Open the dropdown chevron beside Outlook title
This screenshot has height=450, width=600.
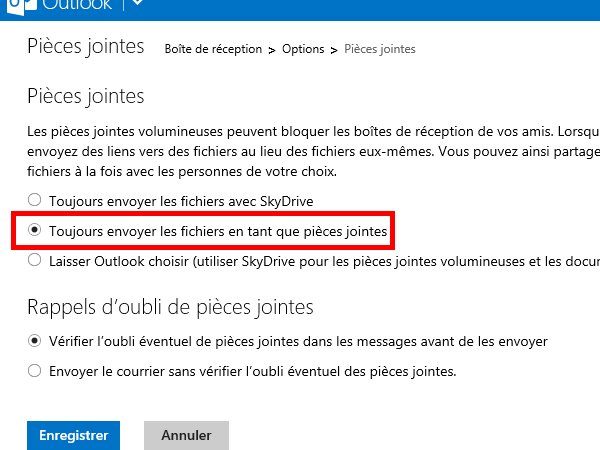(x=138, y=3)
